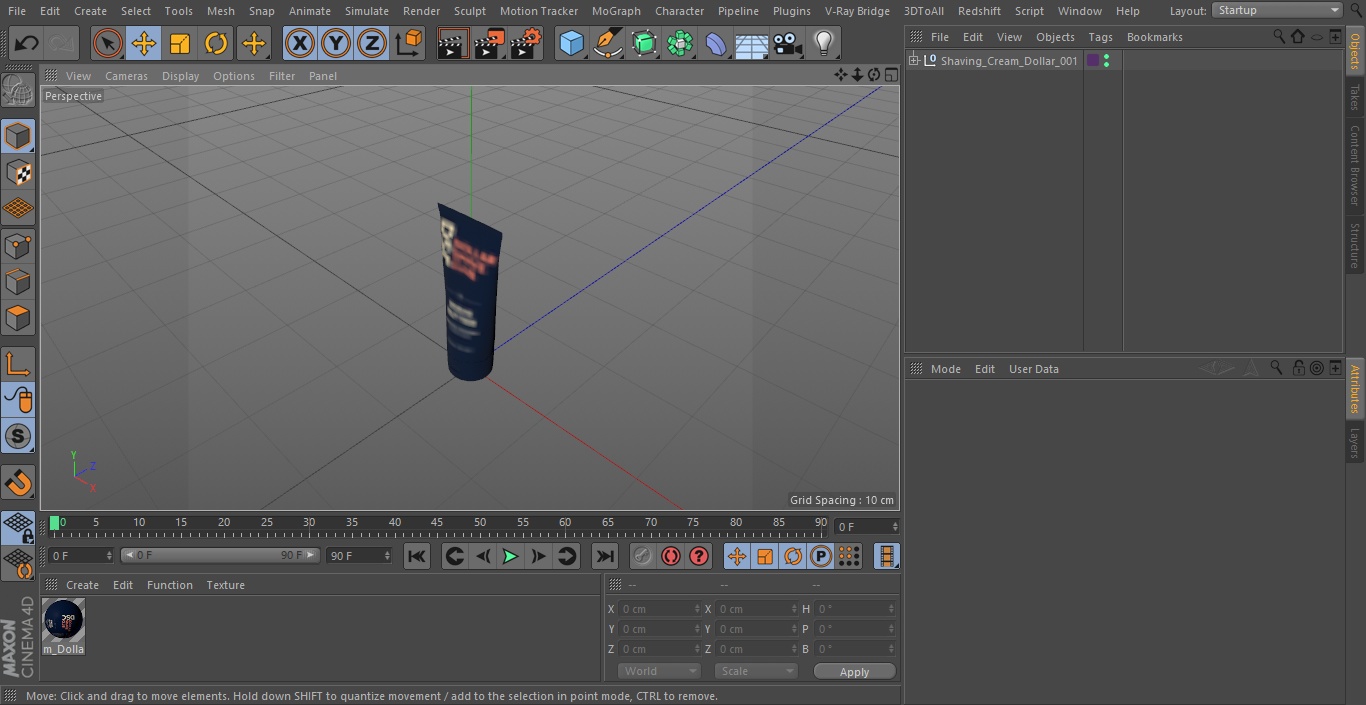Add a Light object

pyautogui.click(x=823, y=43)
